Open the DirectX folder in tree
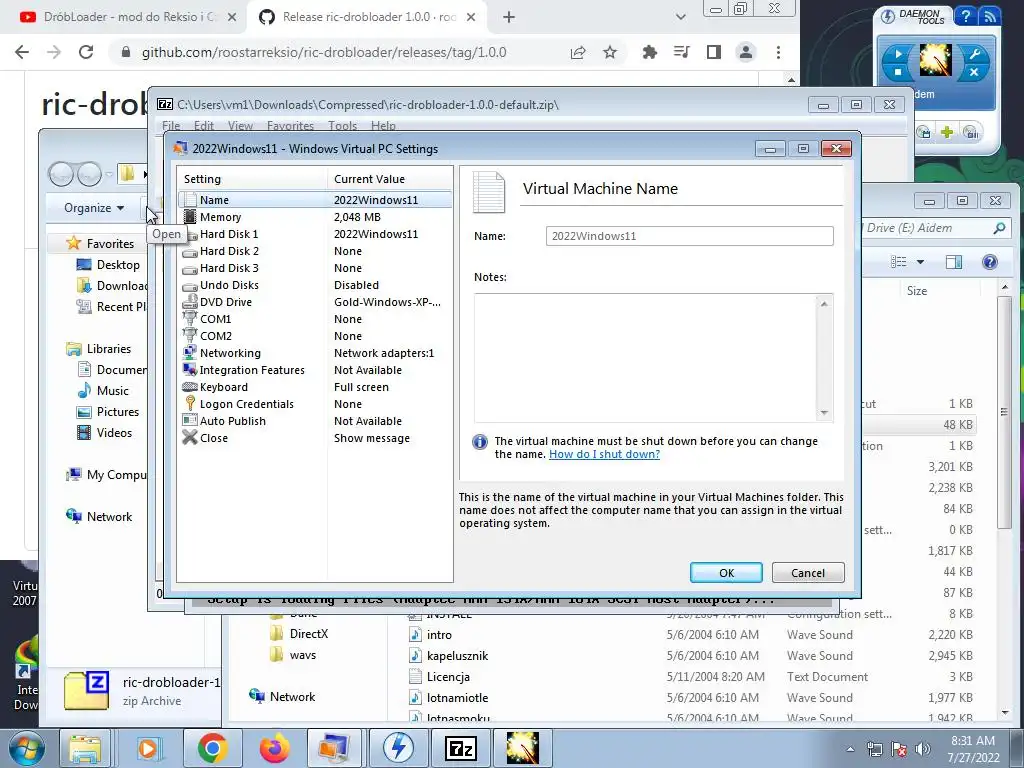The image size is (1024, 768). coord(299,633)
